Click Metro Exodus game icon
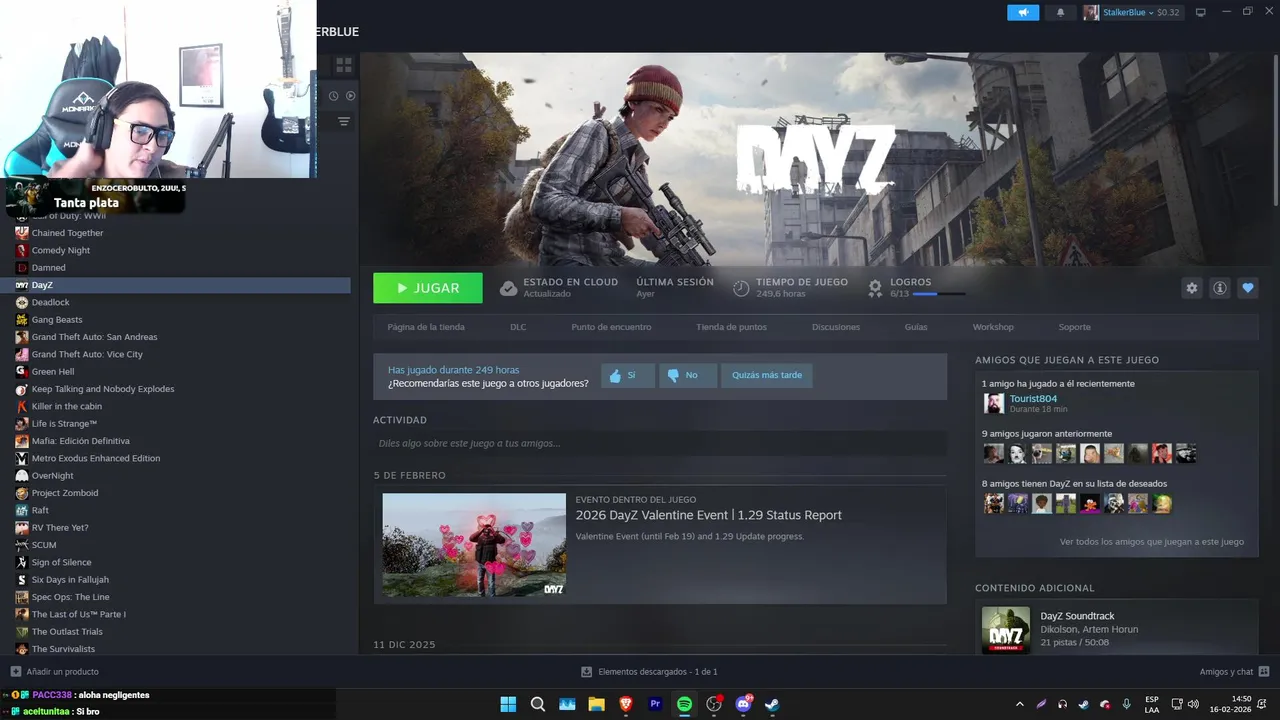The image size is (1280, 720). click(x=22, y=458)
